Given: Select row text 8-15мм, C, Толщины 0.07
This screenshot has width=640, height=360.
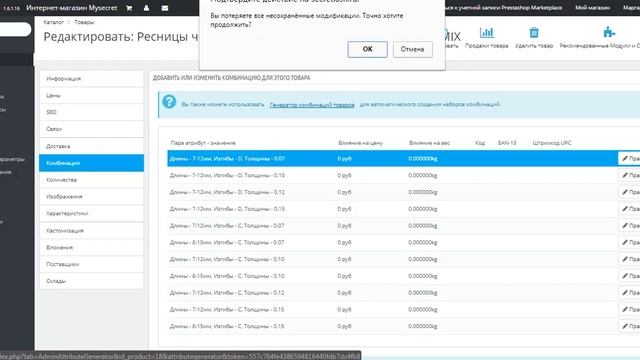Looking at the screenshot, I should [227, 242].
